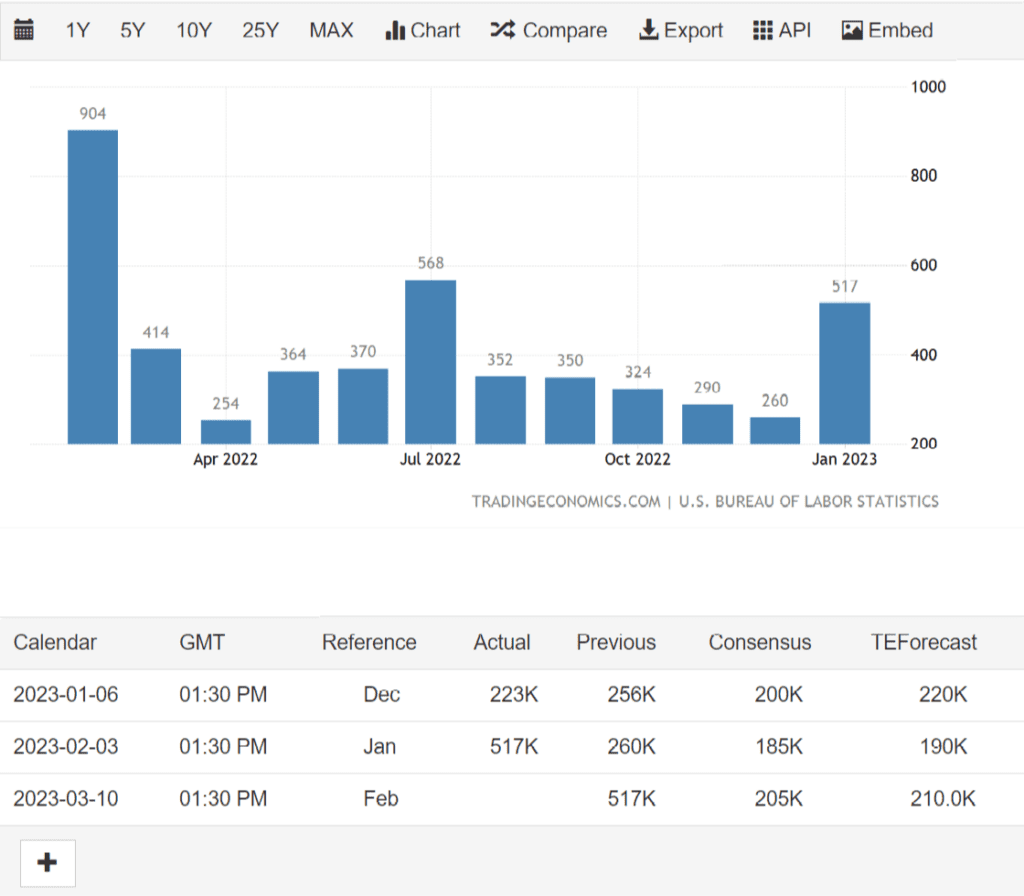This screenshot has width=1024, height=896.
Task: Select the 1Y time range
Action: point(77,30)
